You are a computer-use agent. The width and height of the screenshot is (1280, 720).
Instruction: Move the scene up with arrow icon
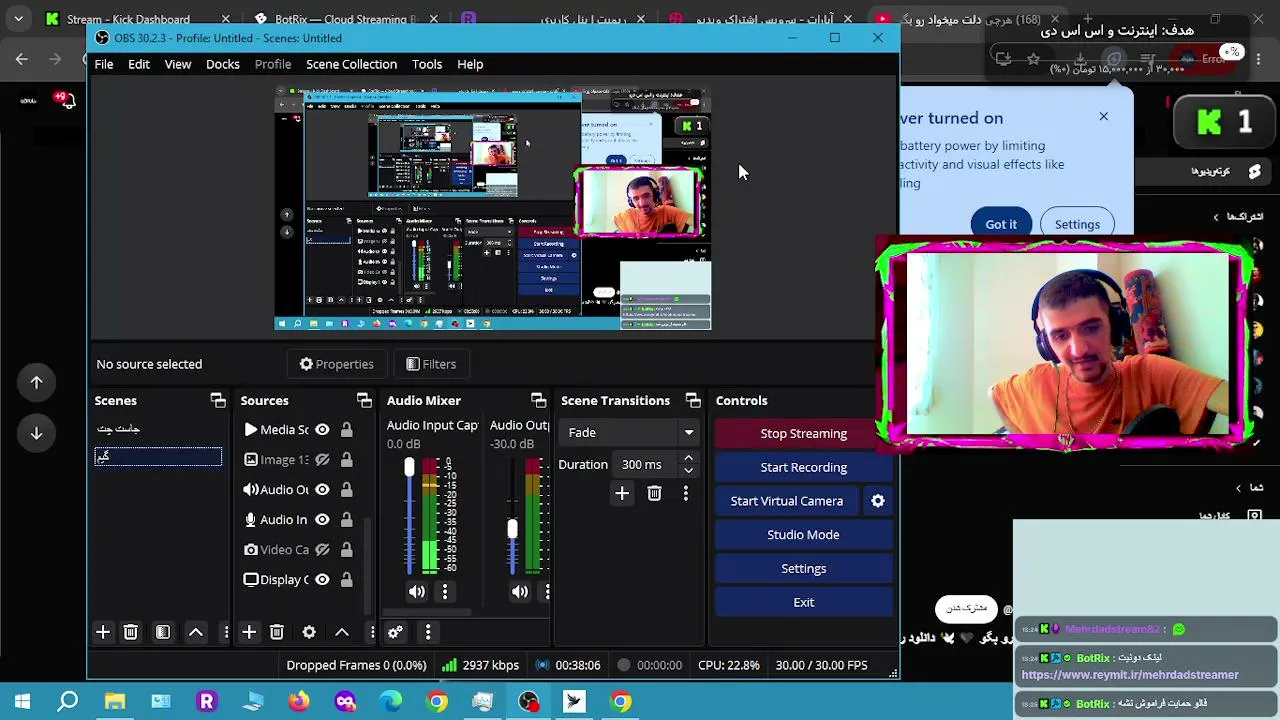196,632
